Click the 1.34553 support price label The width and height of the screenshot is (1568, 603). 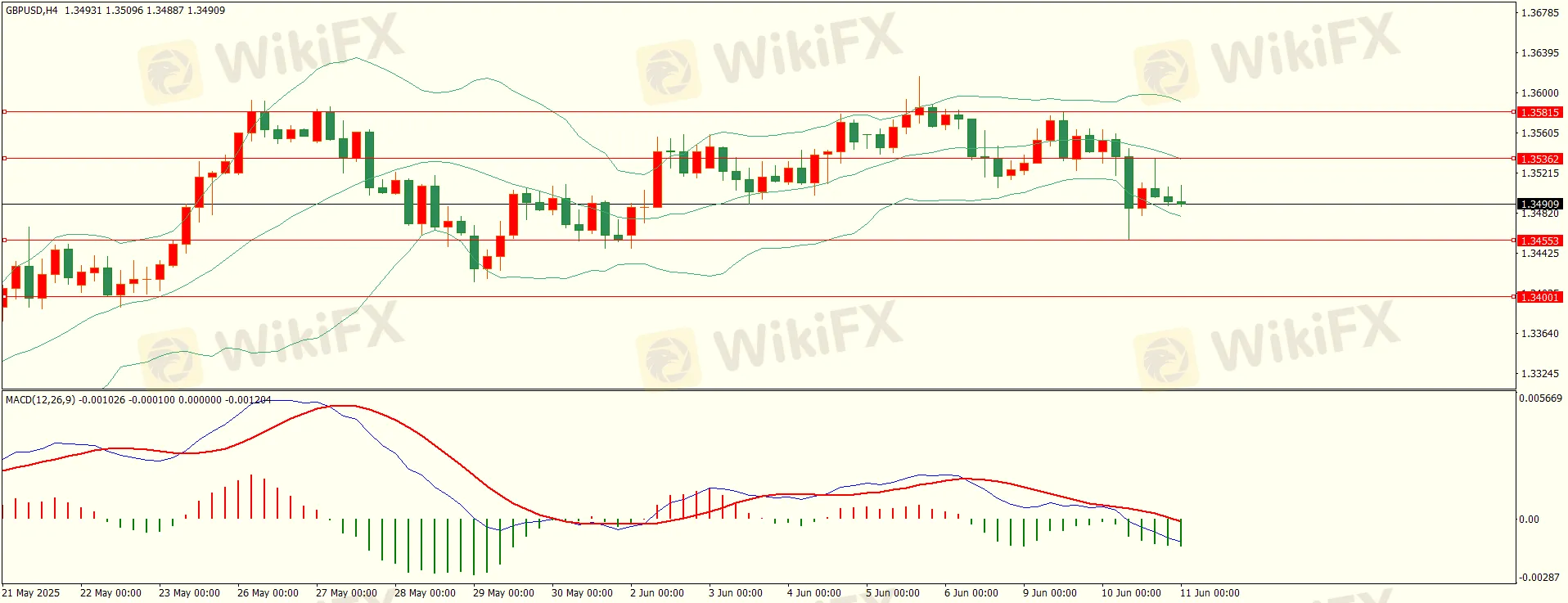coord(1539,241)
